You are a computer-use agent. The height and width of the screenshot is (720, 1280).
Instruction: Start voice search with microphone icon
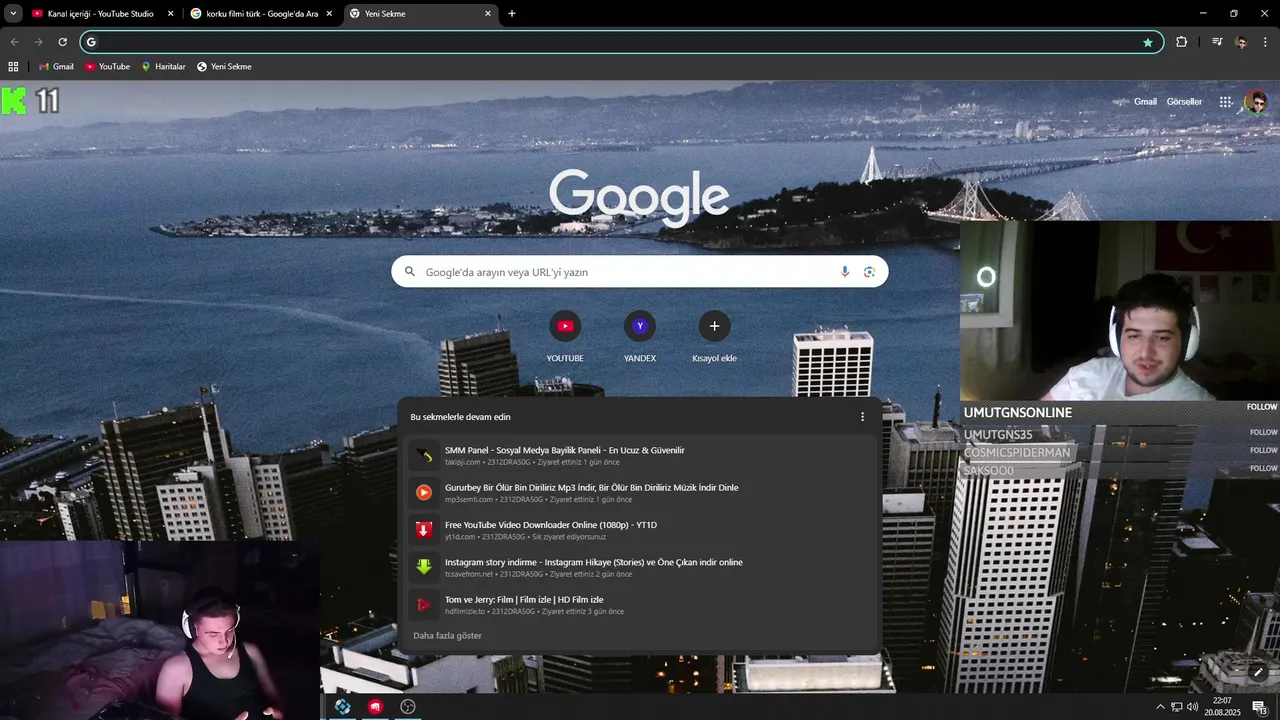point(845,272)
